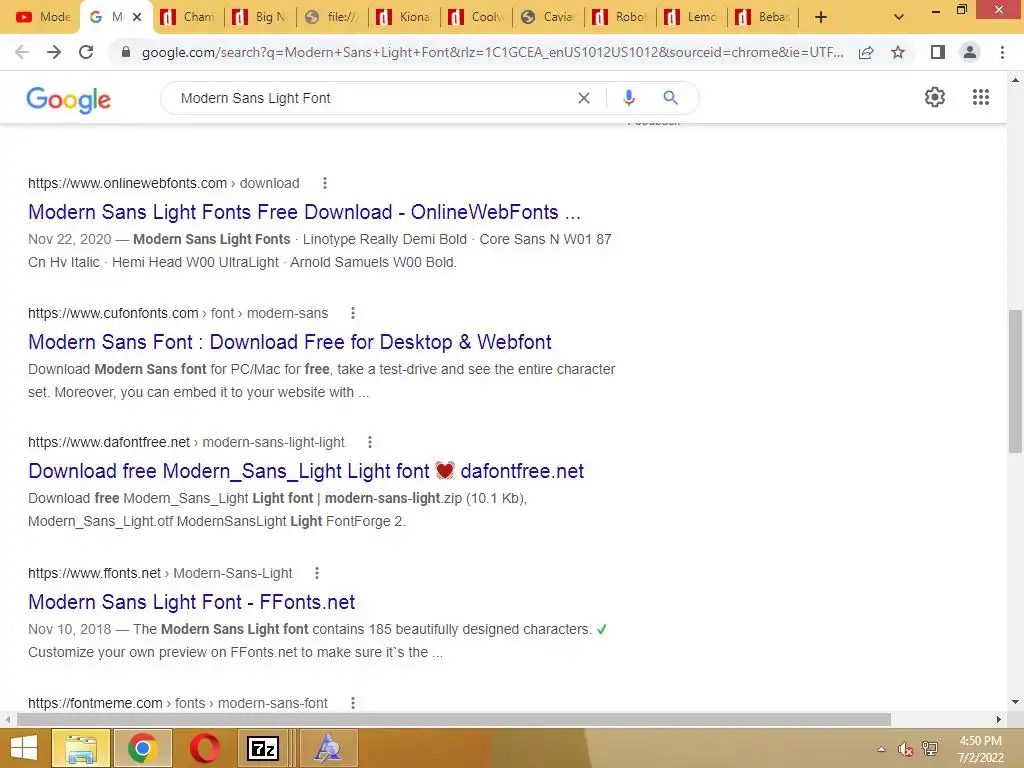
Task: Open 7-Zip from the taskbar
Action: click(x=263, y=748)
